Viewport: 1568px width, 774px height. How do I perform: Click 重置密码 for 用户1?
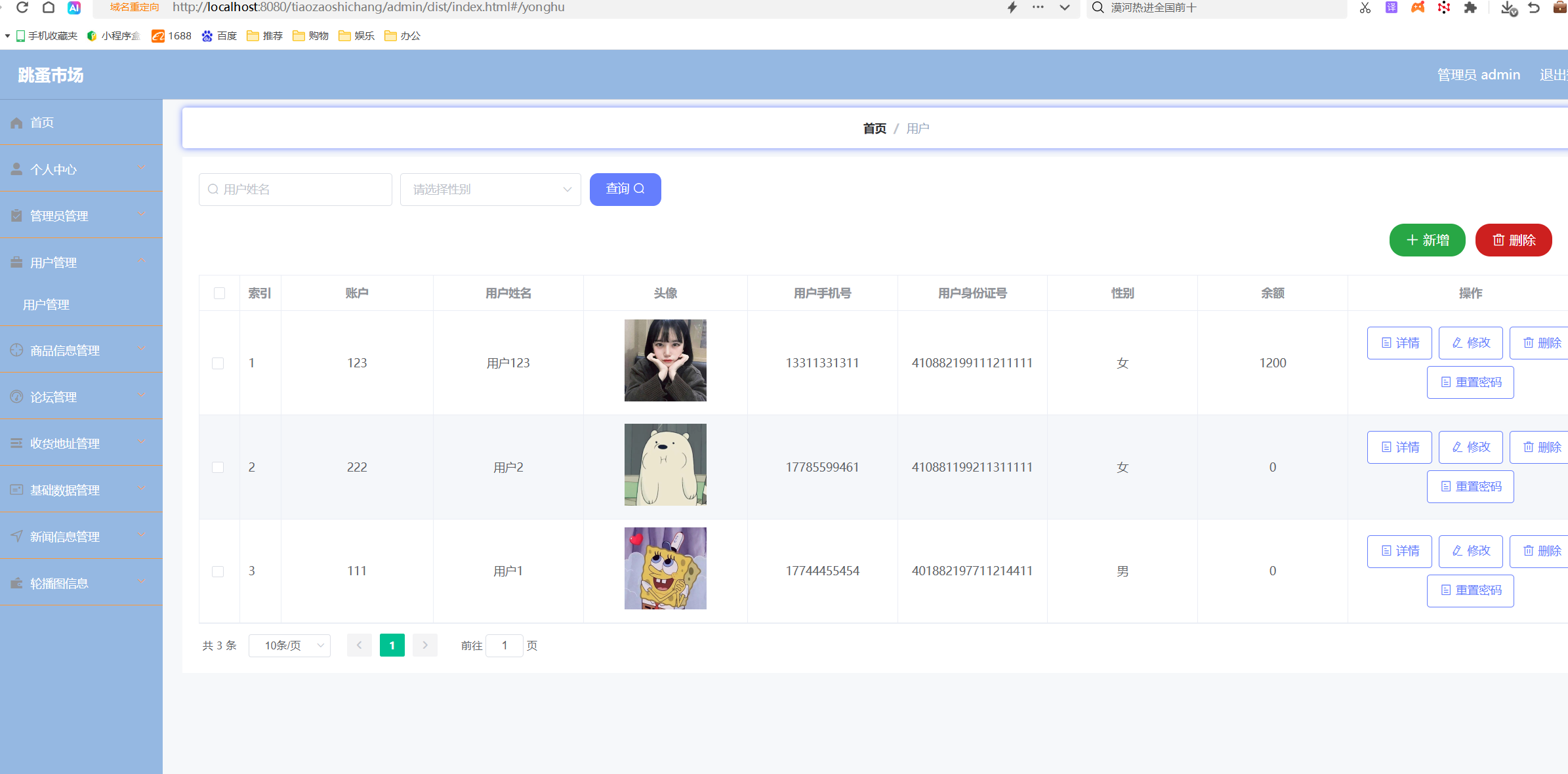point(1470,591)
